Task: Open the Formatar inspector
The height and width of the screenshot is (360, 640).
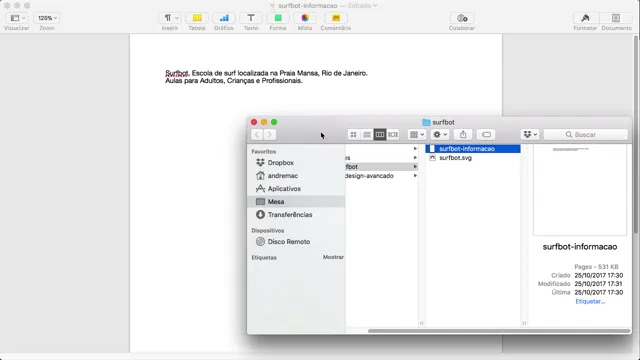Action: coord(585,18)
